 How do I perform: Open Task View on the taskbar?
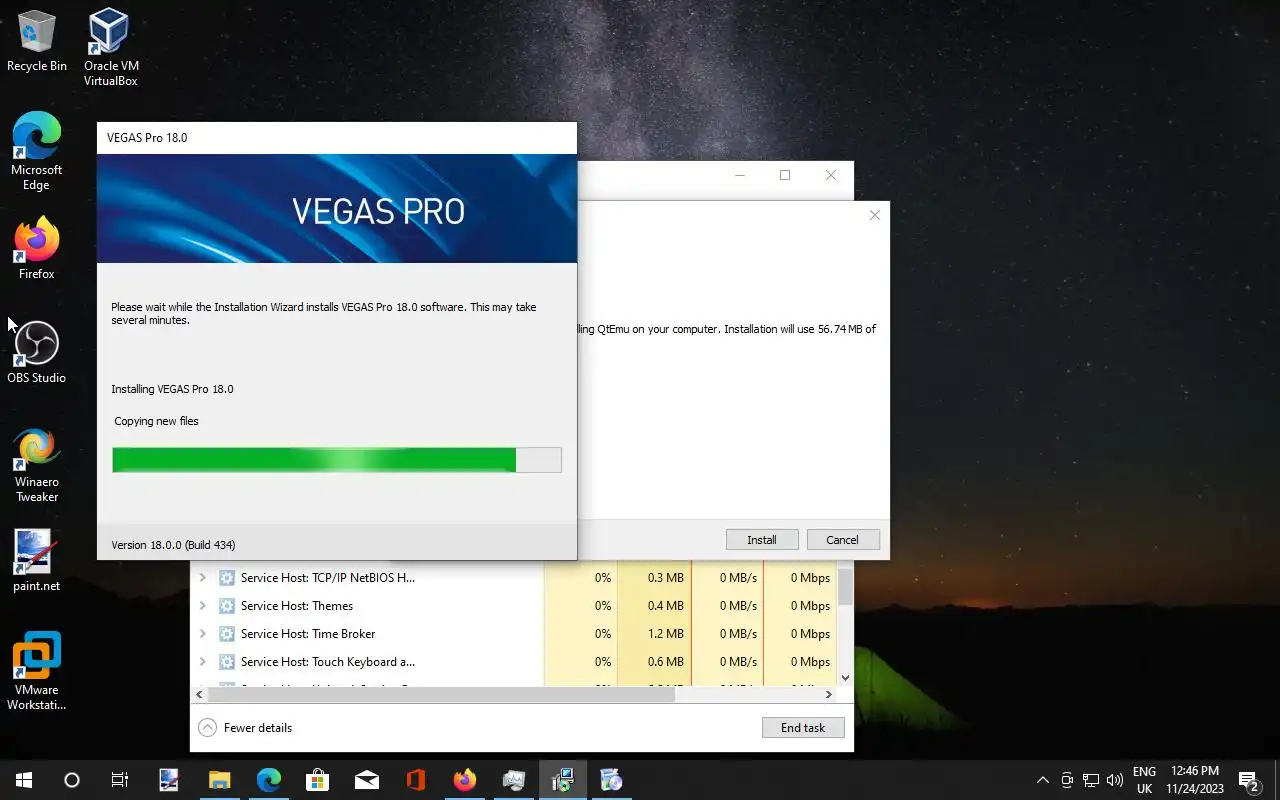click(120, 780)
